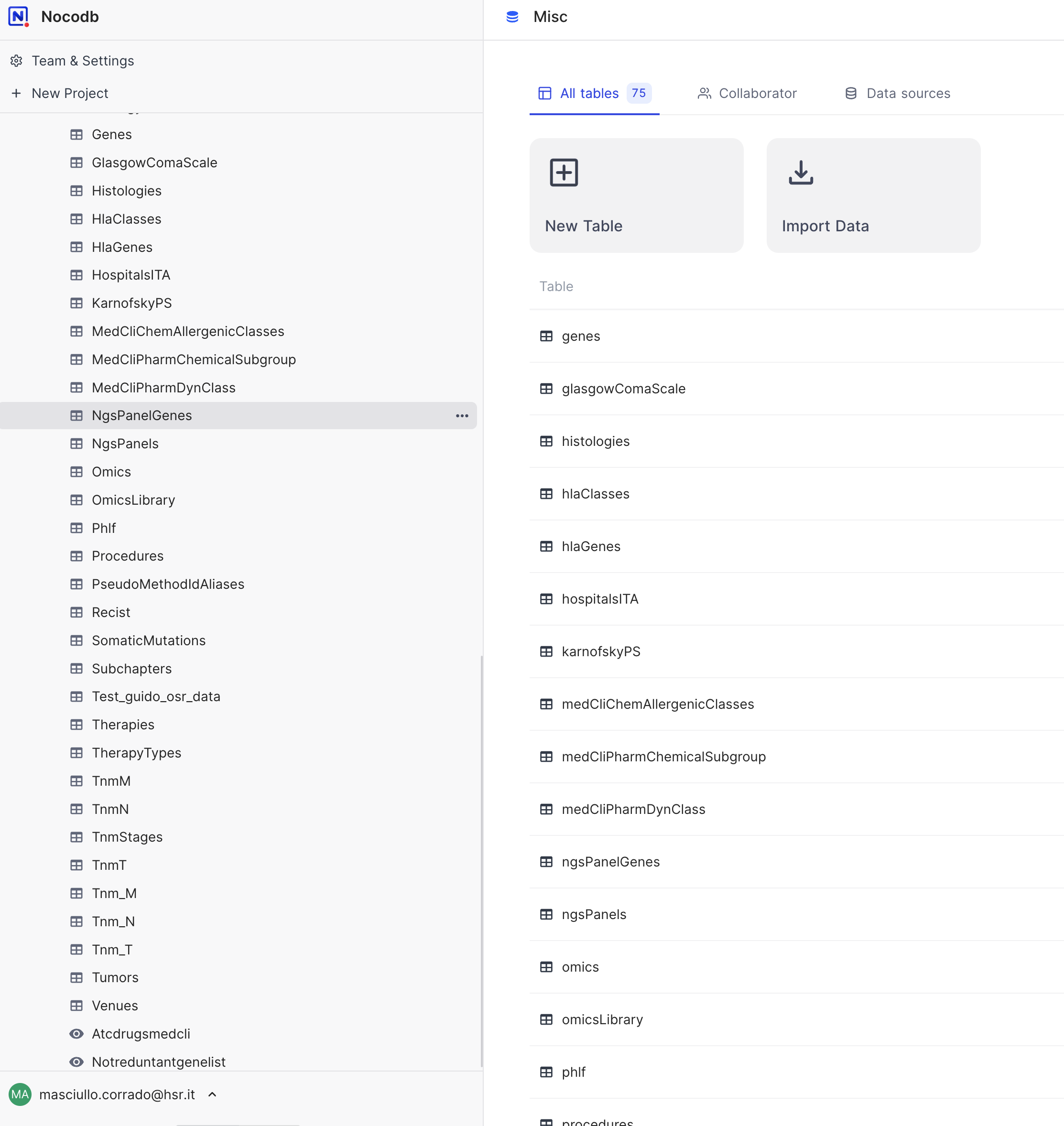1064x1126 pixels.
Task: Open the medCliPharmDynClass table row
Action: [633, 809]
